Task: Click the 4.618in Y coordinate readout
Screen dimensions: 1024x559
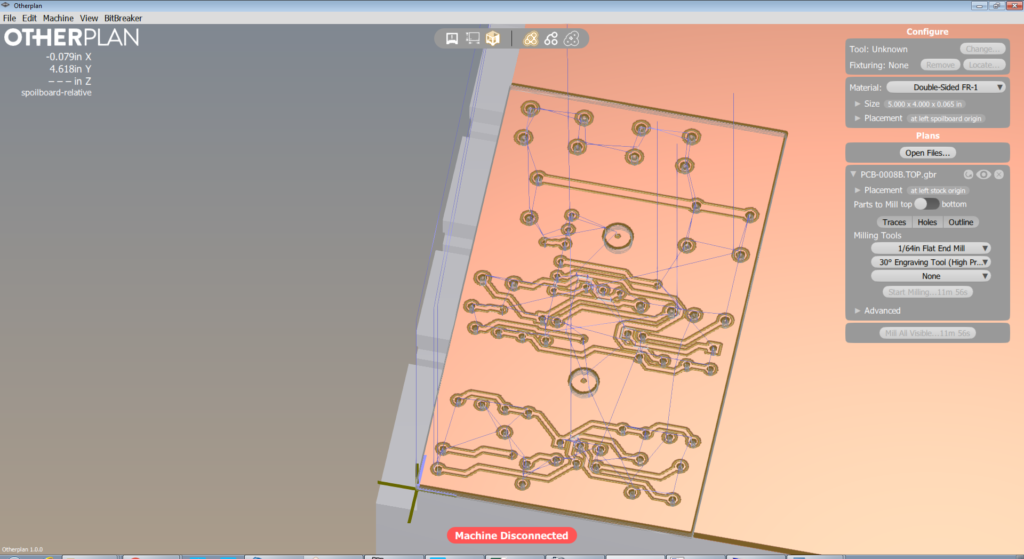Action: (x=70, y=69)
